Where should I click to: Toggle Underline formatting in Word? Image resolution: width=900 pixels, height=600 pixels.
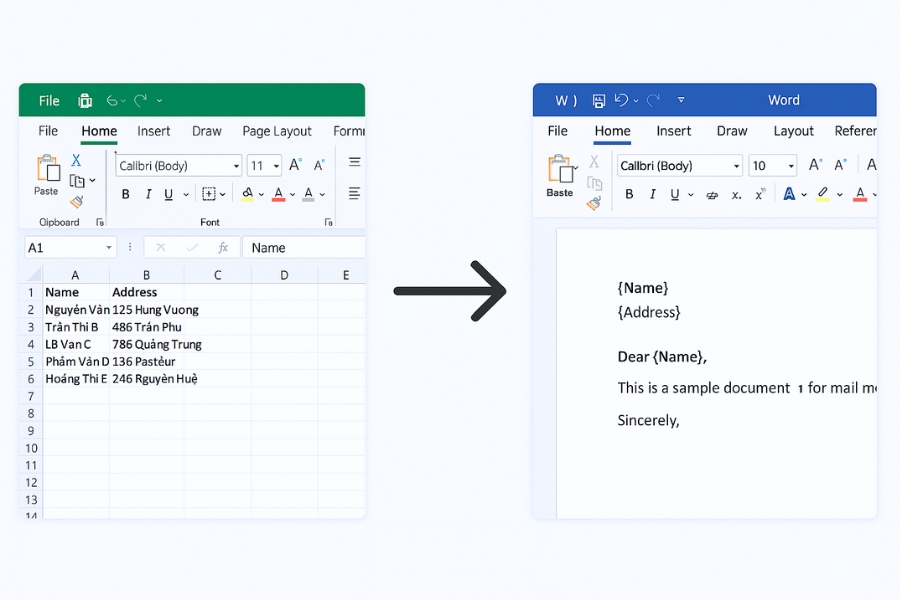click(x=674, y=193)
